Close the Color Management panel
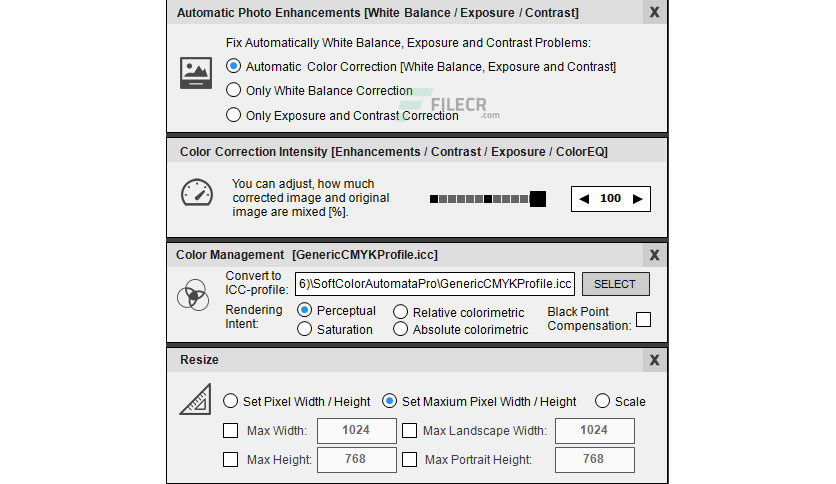Screen dimensions: 836x484 [654, 255]
